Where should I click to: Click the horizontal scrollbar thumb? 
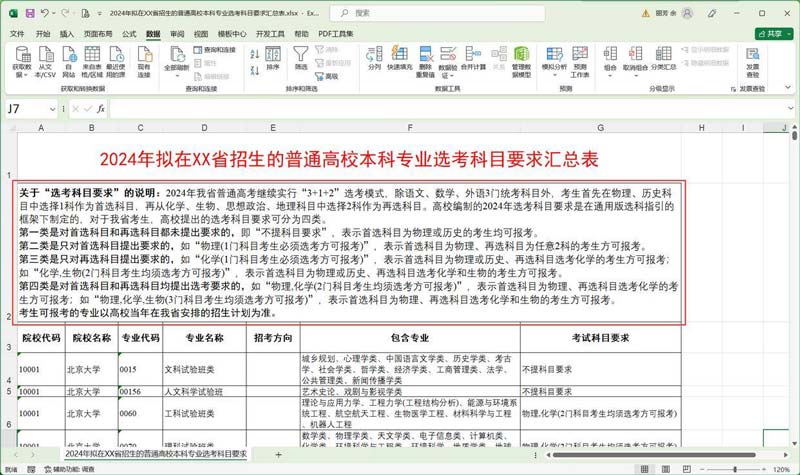click(654, 454)
